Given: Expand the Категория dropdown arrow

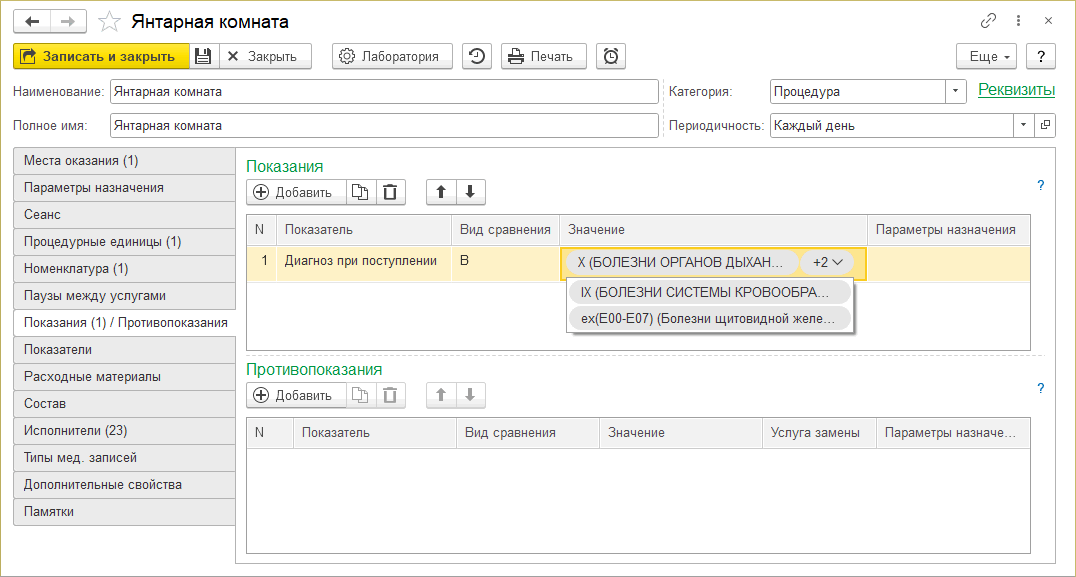Looking at the screenshot, I should pos(956,91).
